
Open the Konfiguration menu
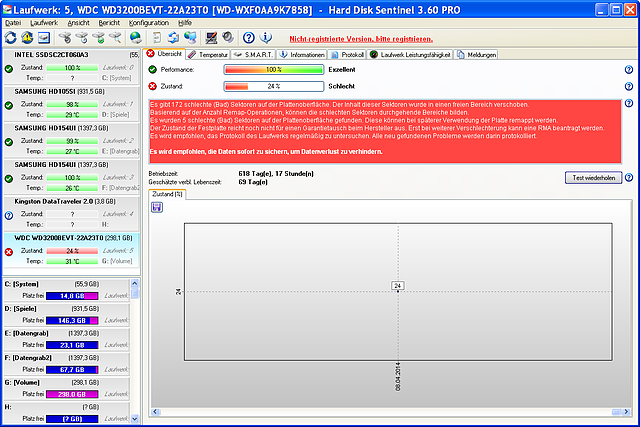tap(149, 23)
